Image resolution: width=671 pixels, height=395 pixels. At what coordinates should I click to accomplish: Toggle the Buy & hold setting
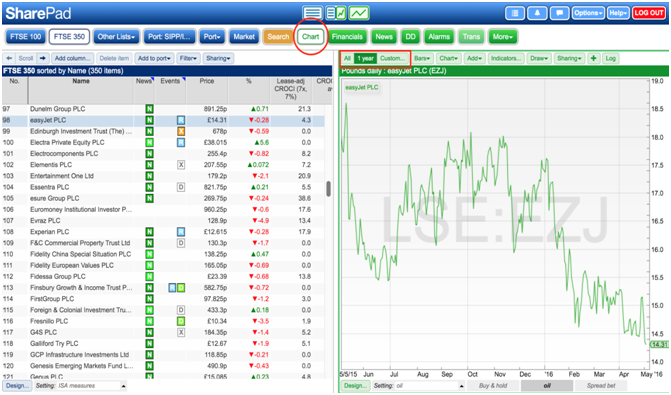pyautogui.click(x=493, y=386)
